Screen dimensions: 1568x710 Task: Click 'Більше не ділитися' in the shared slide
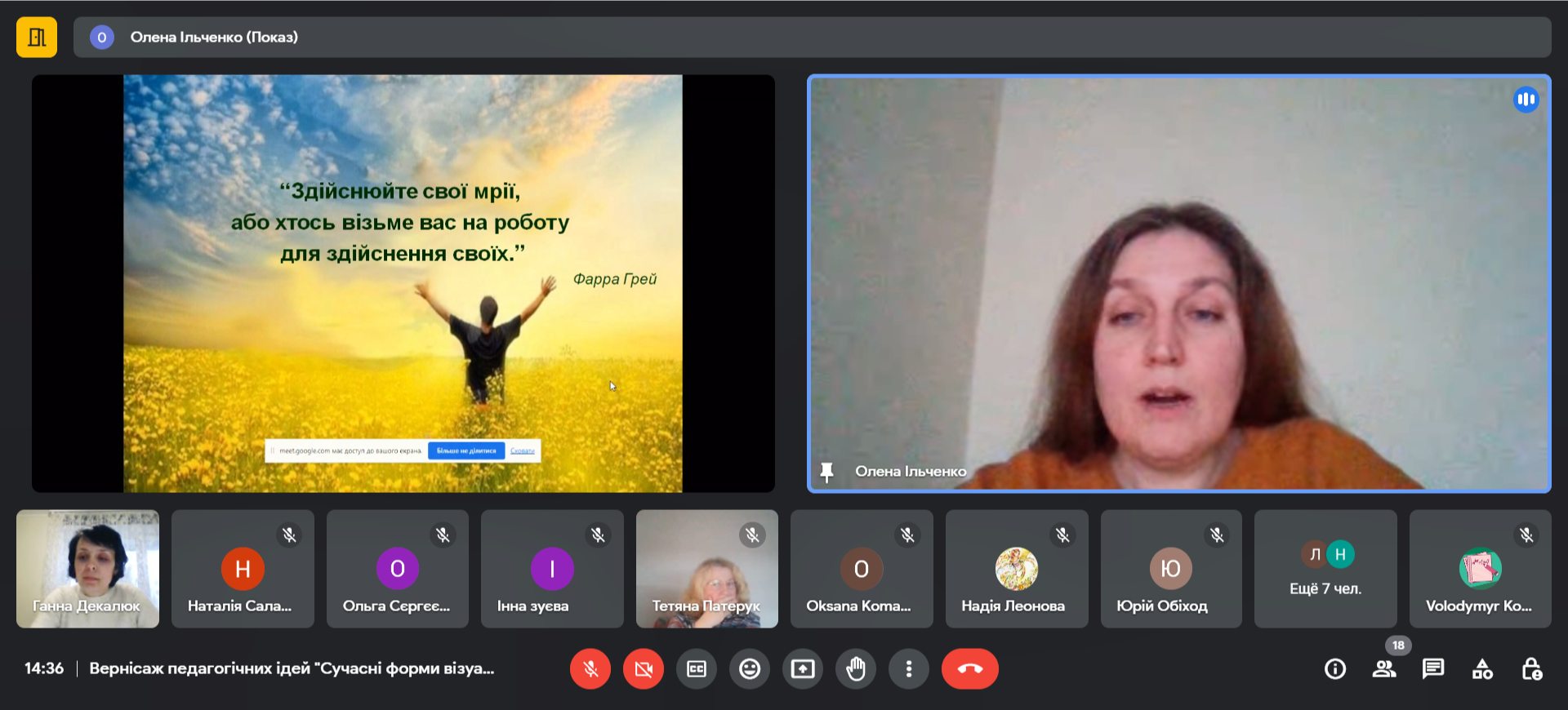[465, 450]
